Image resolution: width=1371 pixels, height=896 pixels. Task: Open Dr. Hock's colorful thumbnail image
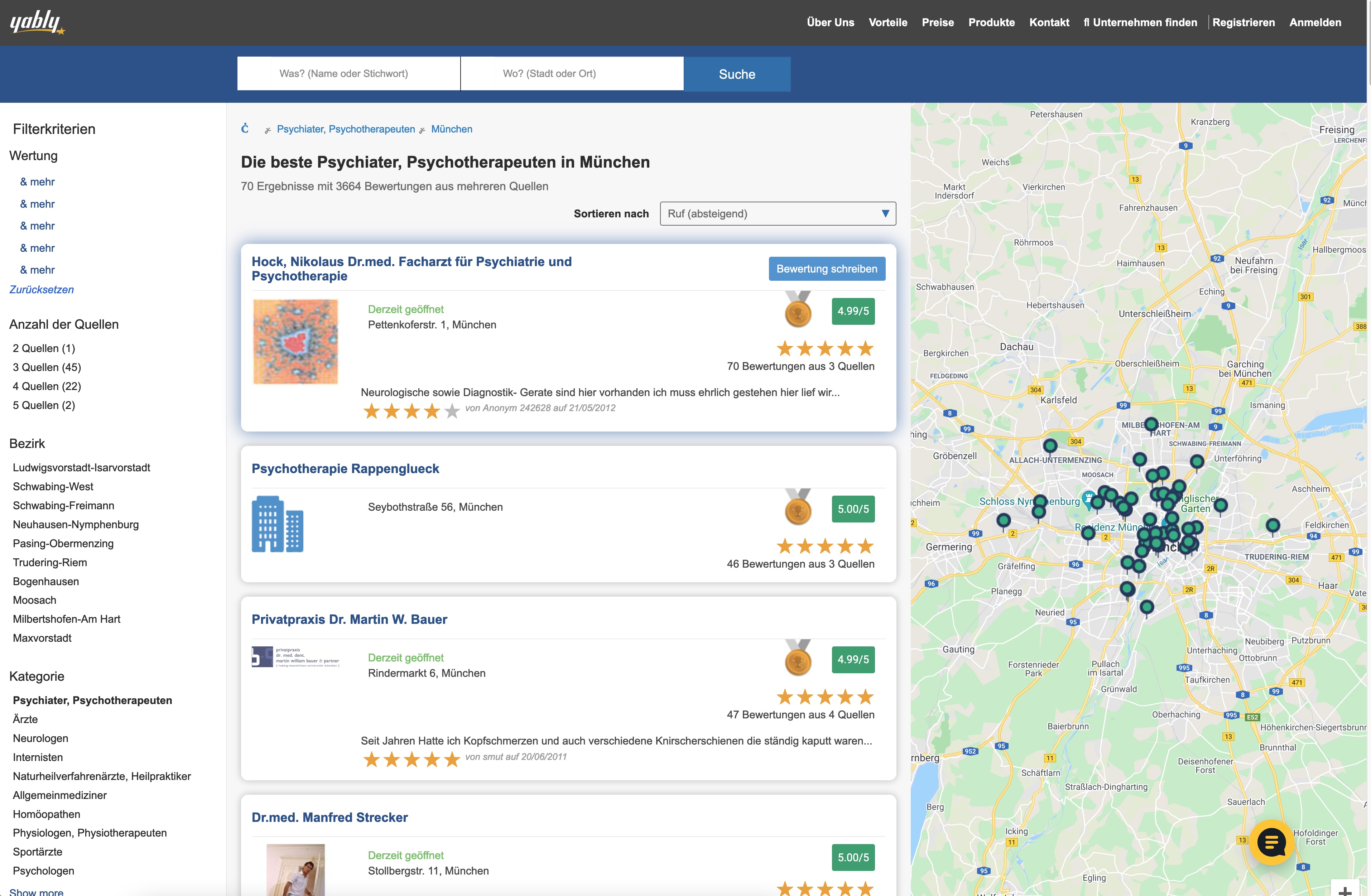click(295, 342)
